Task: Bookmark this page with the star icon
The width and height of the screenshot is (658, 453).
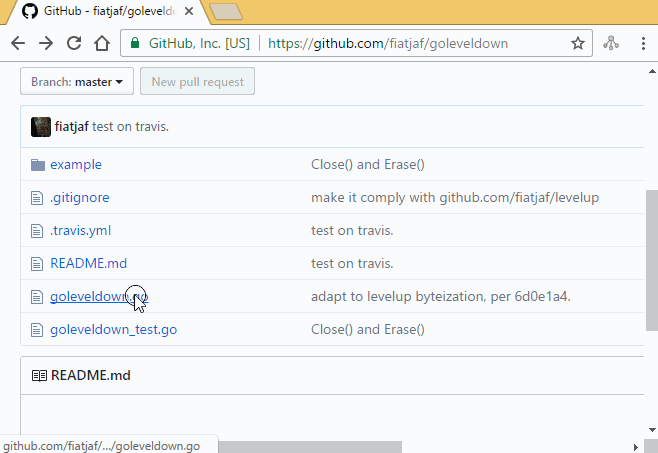Action: 578,43
